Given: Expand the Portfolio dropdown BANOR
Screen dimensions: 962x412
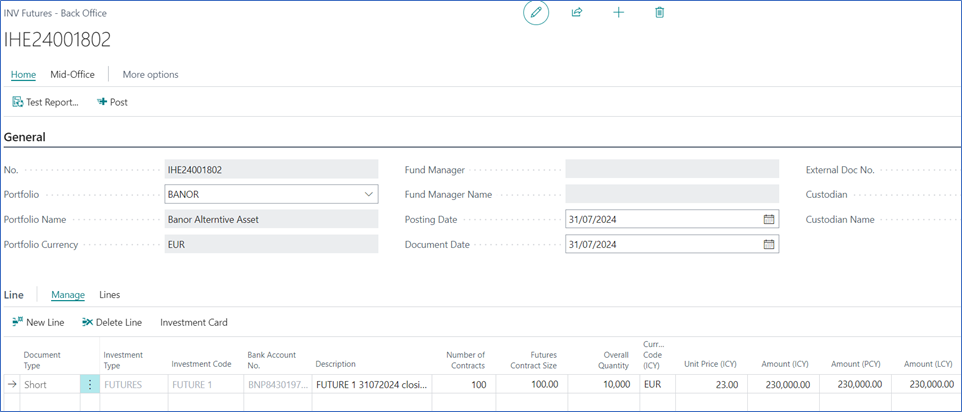Looking at the screenshot, I should pyautogui.click(x=369, y=194).
